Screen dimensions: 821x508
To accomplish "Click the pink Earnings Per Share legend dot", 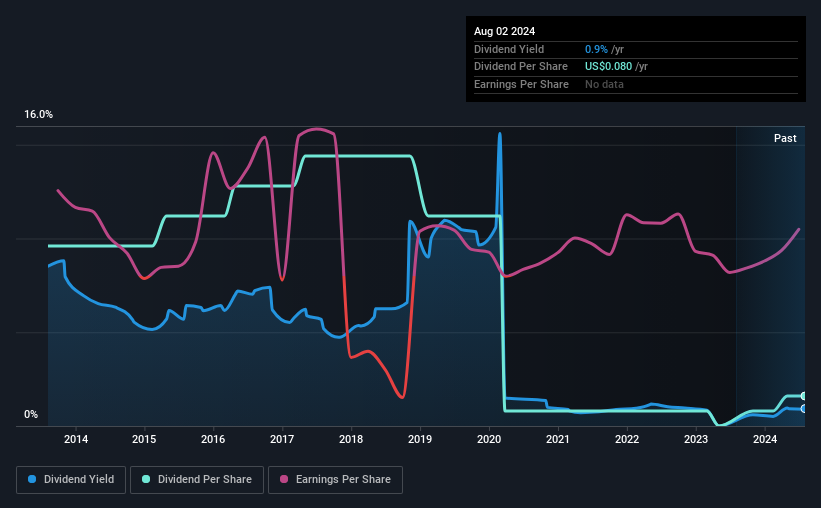I will pyautogui.click(x=284, y=479).
